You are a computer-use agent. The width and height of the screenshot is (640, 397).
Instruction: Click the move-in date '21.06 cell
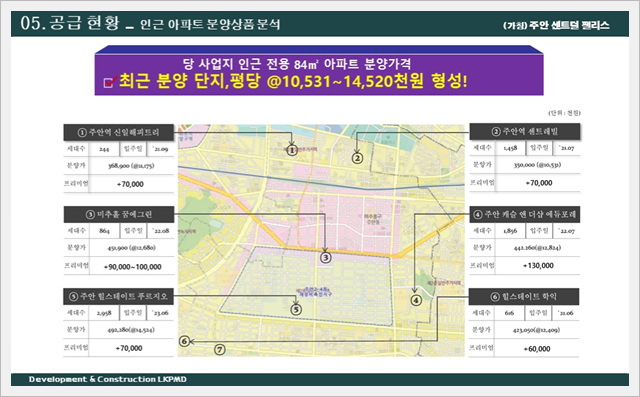[566, 313]
